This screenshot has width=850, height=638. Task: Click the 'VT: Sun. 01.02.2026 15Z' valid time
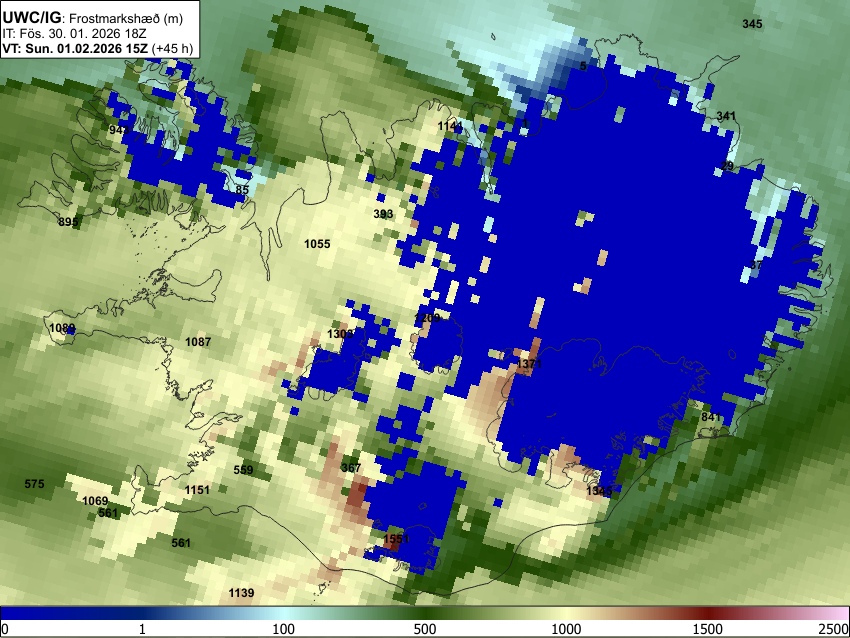(75, 48)
